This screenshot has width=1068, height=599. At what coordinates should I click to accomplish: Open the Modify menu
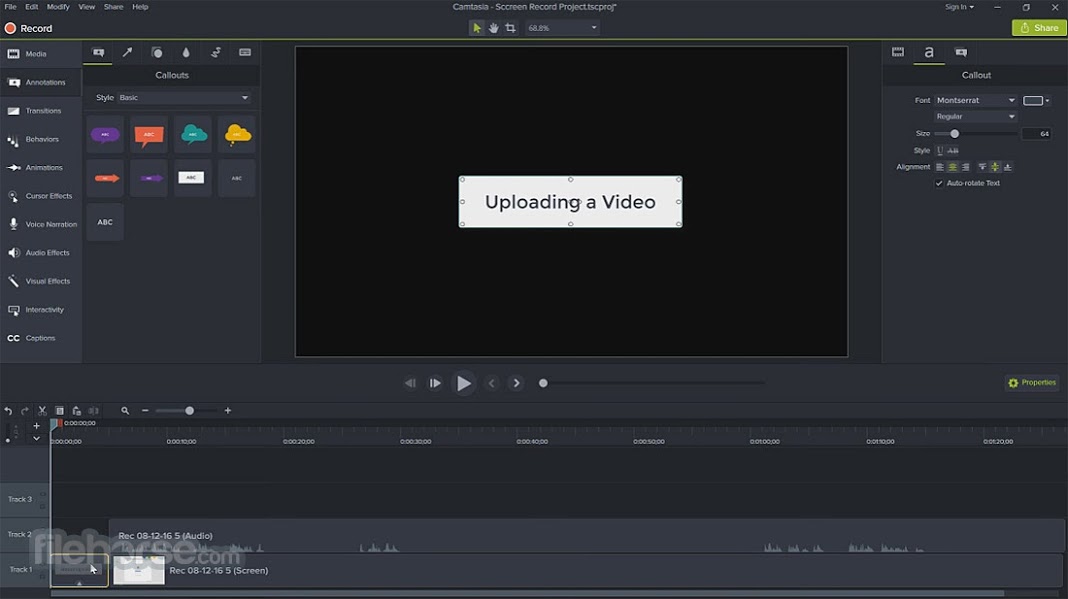click(x=58, y=7)
